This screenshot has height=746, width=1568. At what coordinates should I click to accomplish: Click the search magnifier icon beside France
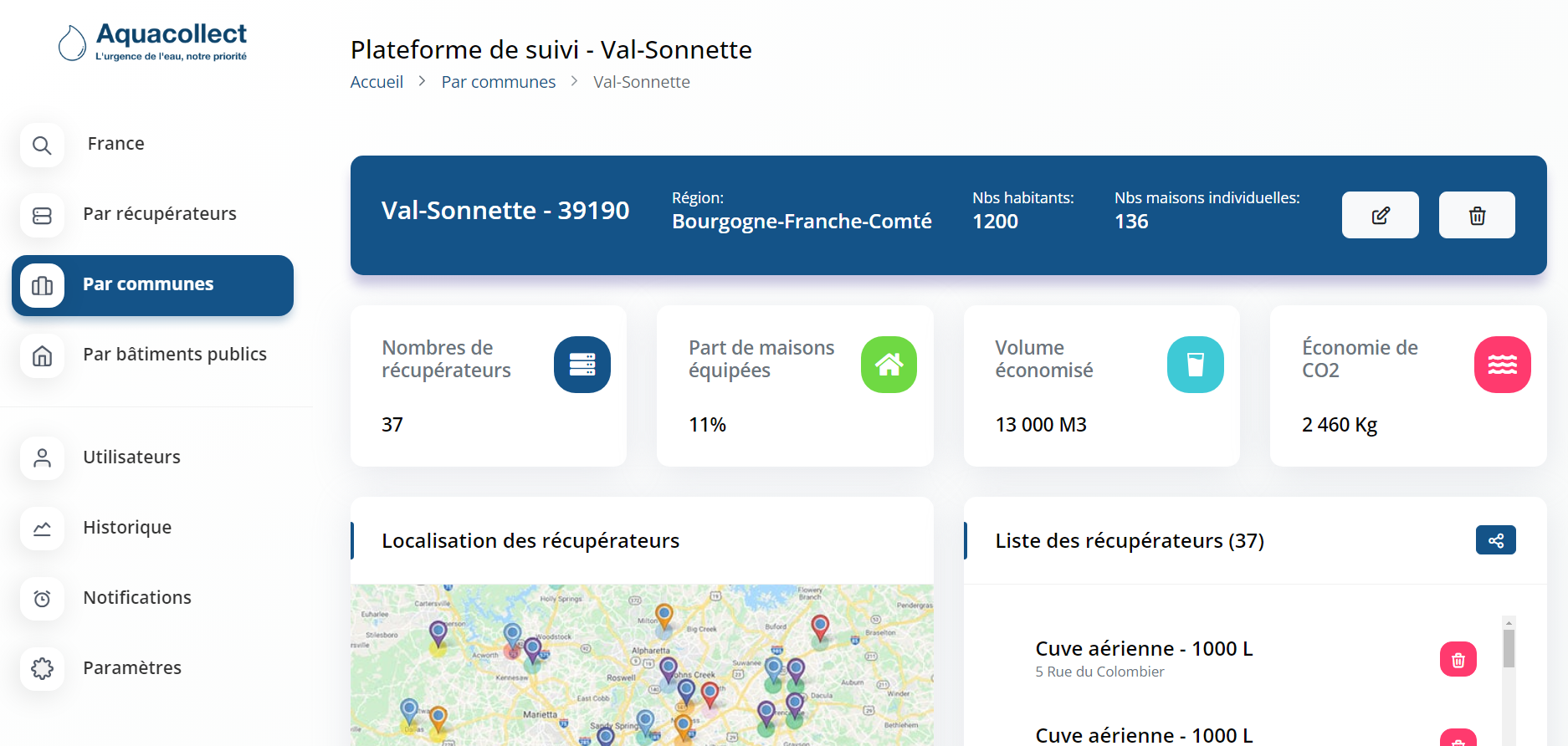point(42,146)
